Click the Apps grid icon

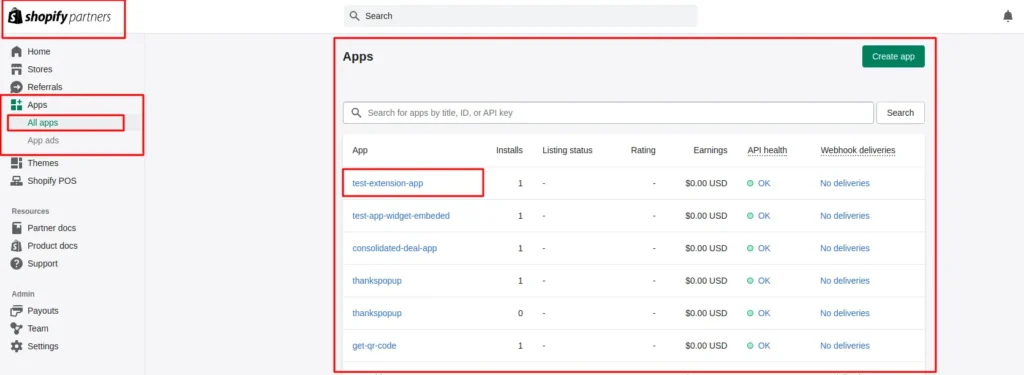click(x=17, y=105)
